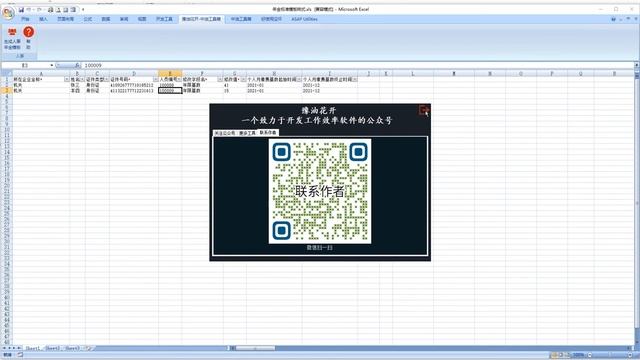The height and width of the screenshot is (360, 640).
Task: Click the fx insert function button
Action: (77, 65)
